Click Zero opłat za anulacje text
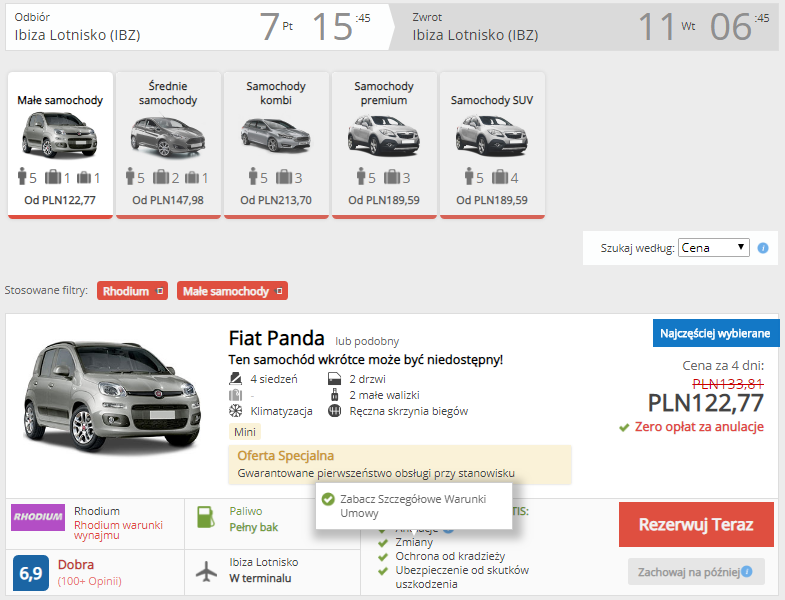 [x=699, y=427]
